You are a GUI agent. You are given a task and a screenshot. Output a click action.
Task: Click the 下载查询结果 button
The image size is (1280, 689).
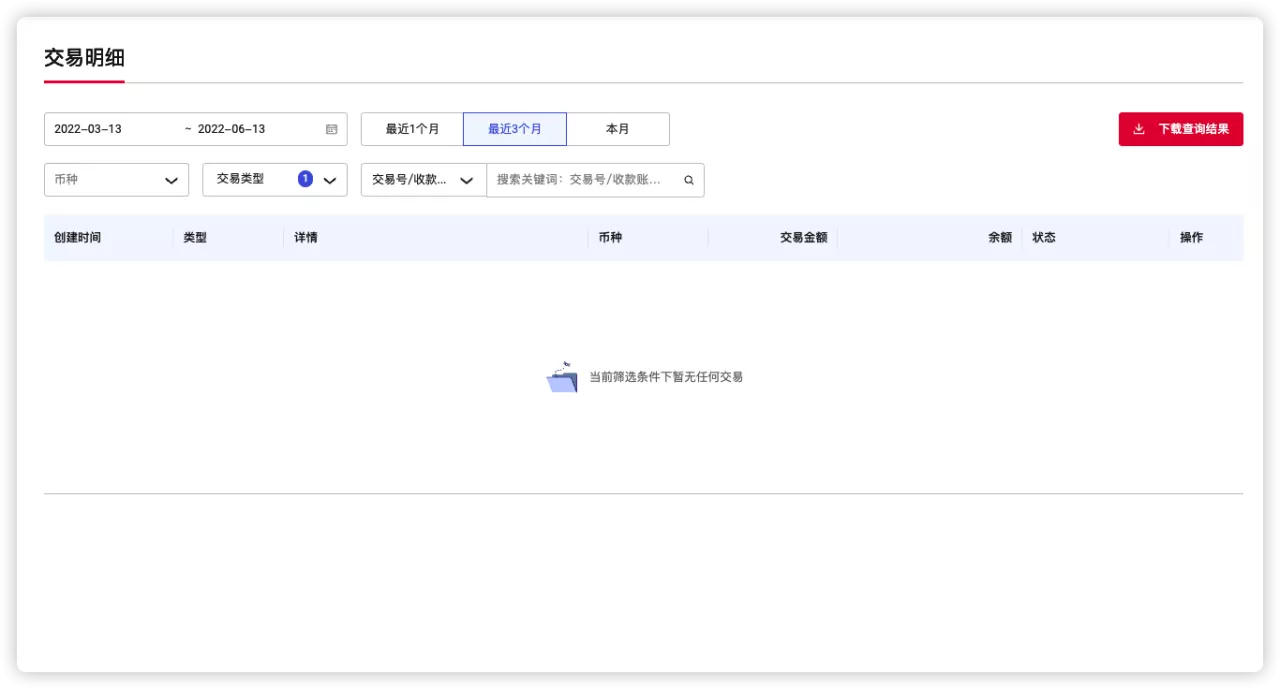pos(1181,129)
